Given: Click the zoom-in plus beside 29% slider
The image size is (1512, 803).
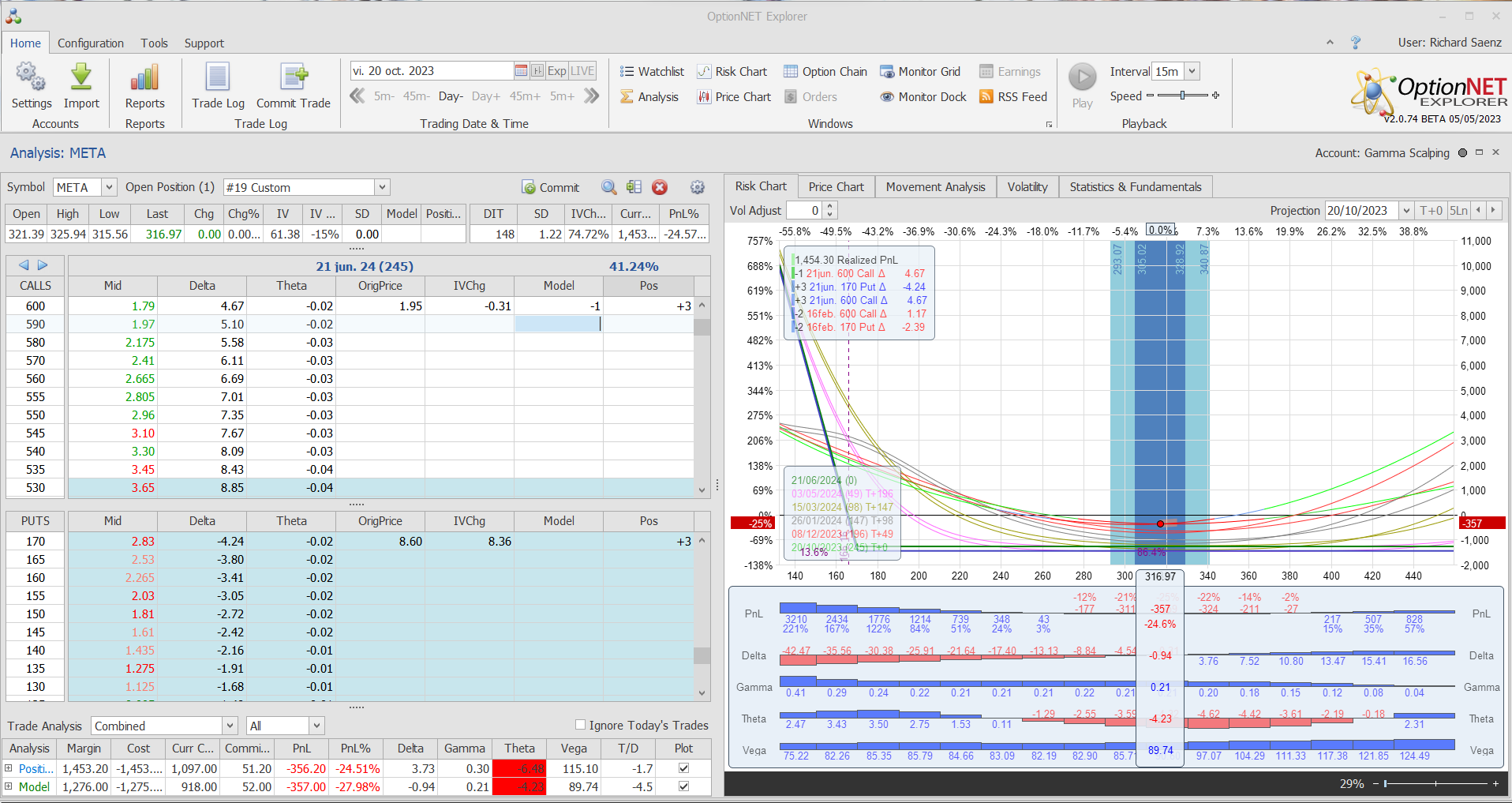Looking at the screenshot, I should click(x=1495, y=783).
